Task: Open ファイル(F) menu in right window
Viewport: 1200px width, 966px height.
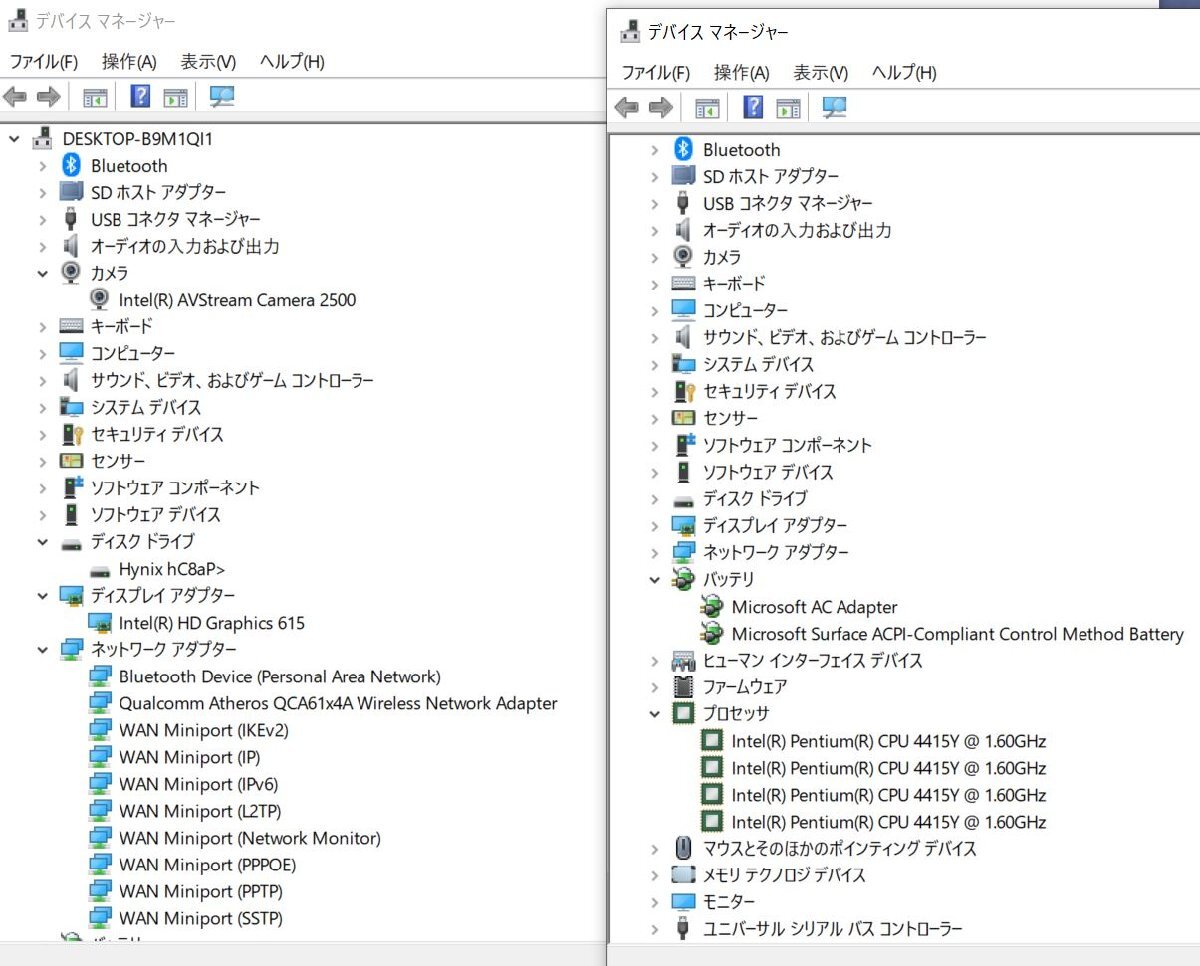Action: click(656, 73)
